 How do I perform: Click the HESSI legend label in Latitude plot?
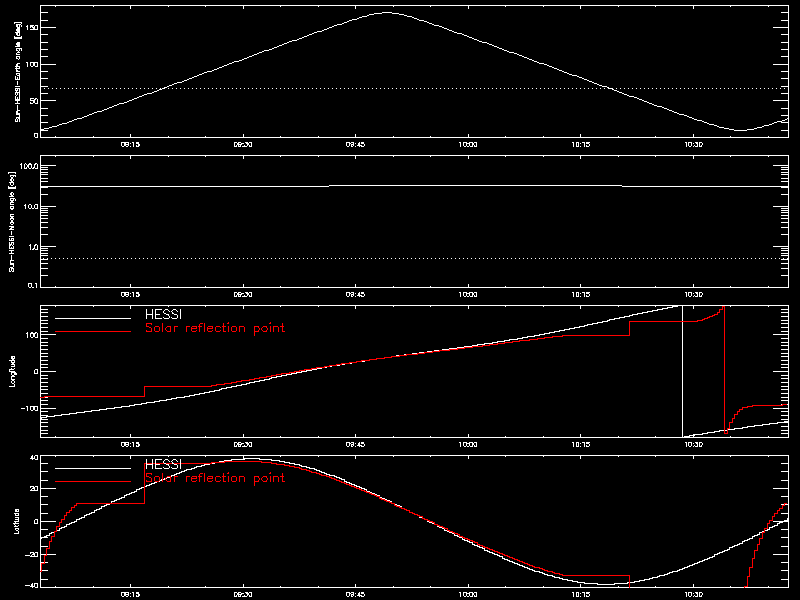163,464
